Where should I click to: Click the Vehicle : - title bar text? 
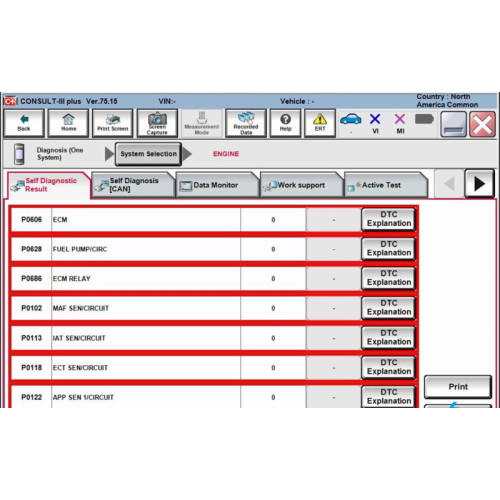pyautogui.click(x=297, y=101)
